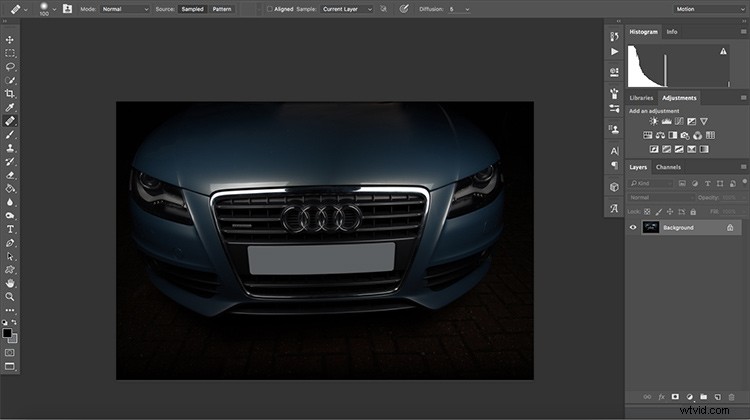Add a Brightness/Contrast adjustment

653,122
